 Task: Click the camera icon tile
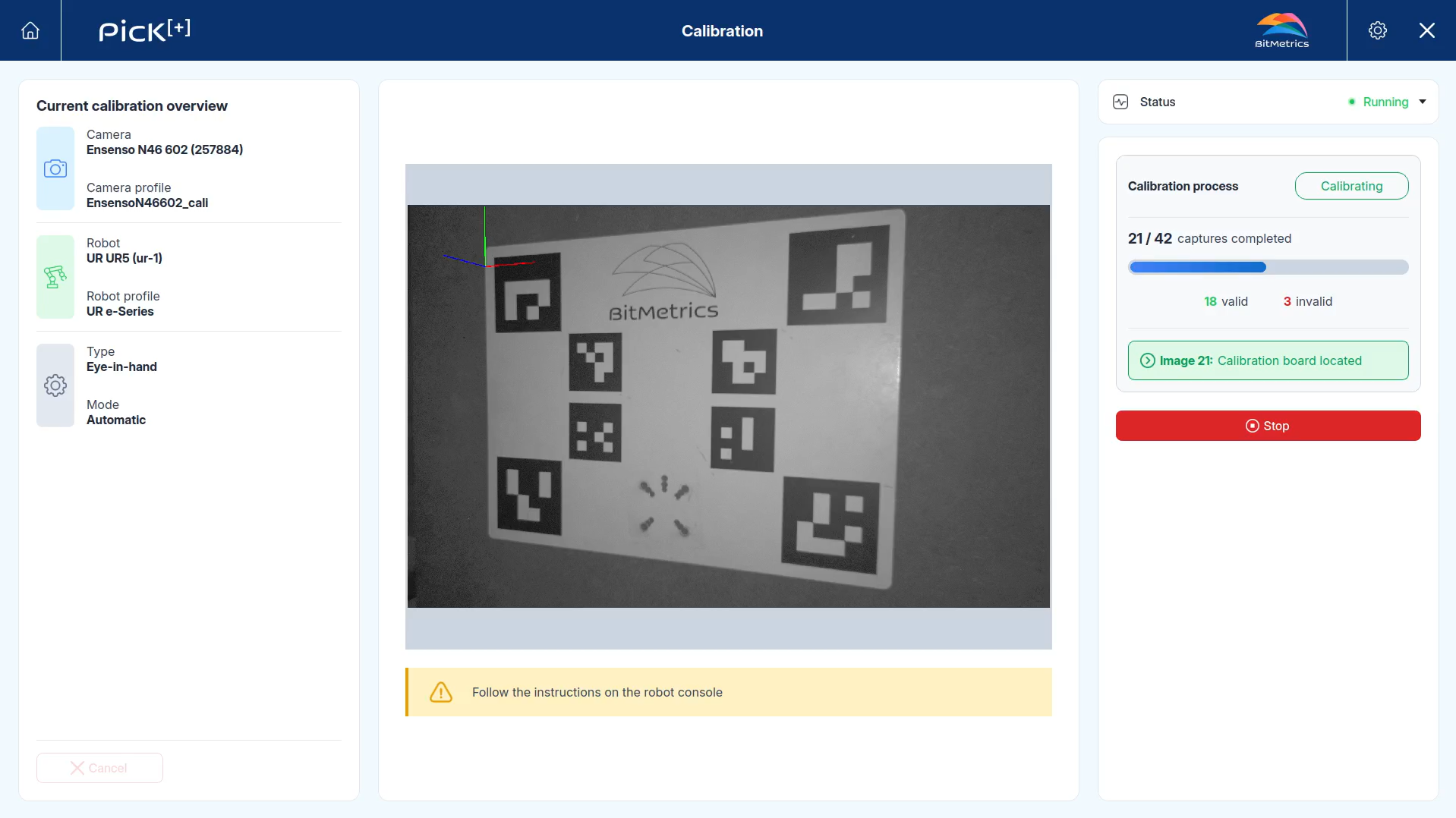coord(55,168)
